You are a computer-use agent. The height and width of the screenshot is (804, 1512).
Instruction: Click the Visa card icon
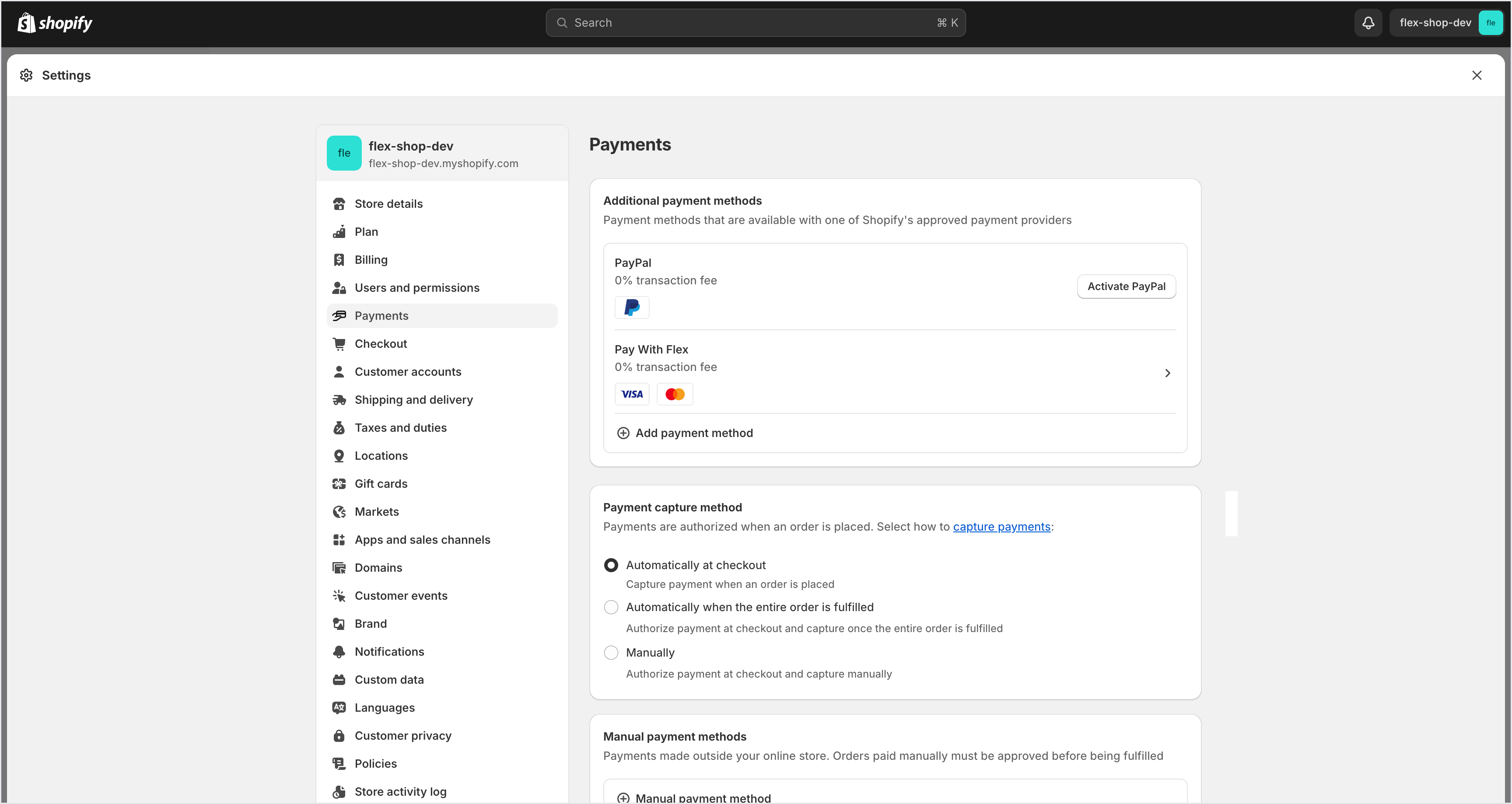point(632,395)
